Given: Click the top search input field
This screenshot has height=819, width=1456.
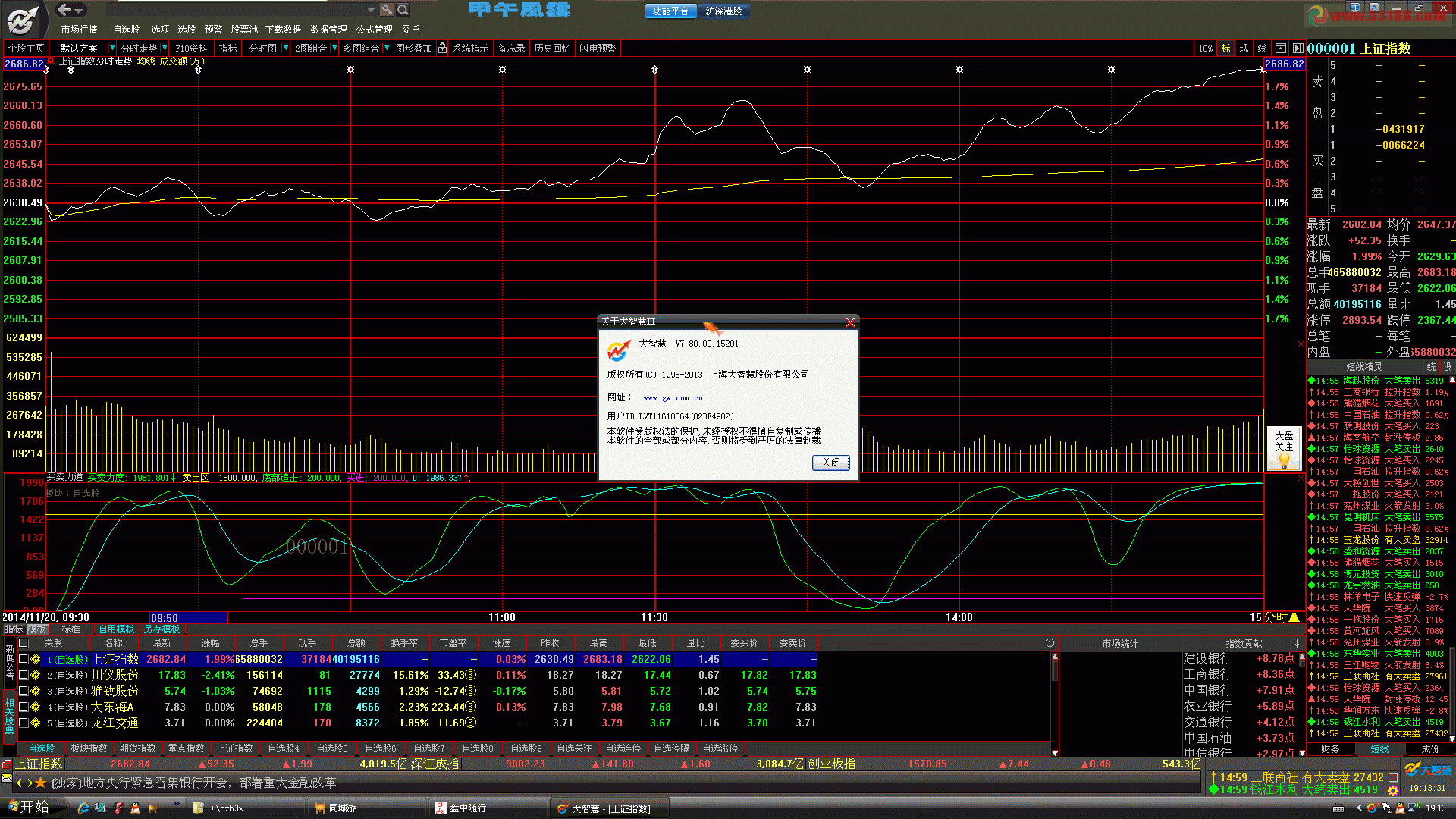Looking at the screenshot, I should click(235, 10).
